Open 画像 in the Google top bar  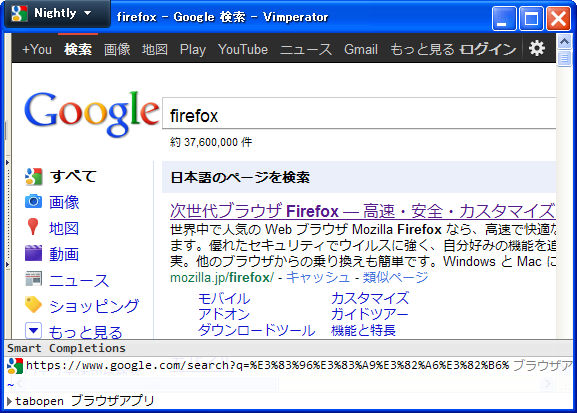[117, 49]
